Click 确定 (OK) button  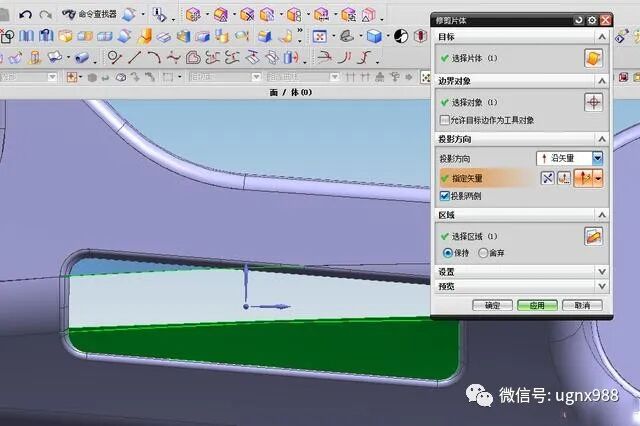[492, 305]
